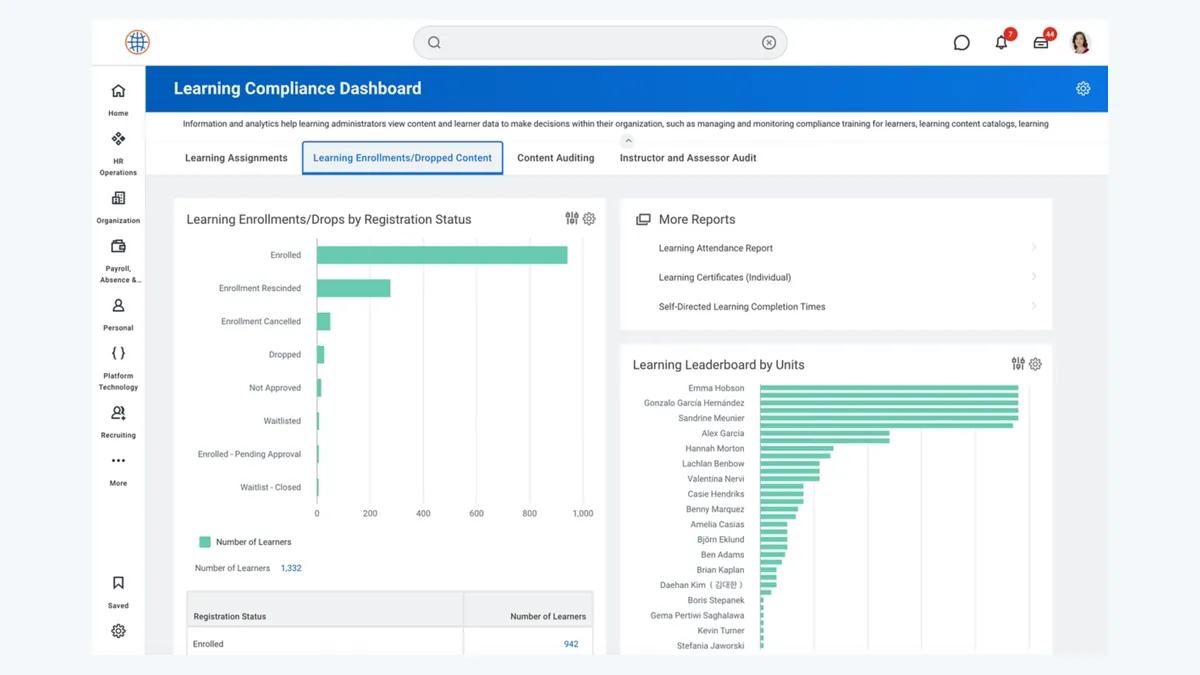Open notifications bell icon
The image size is (1200, 675).
(x=1001, y=43)
